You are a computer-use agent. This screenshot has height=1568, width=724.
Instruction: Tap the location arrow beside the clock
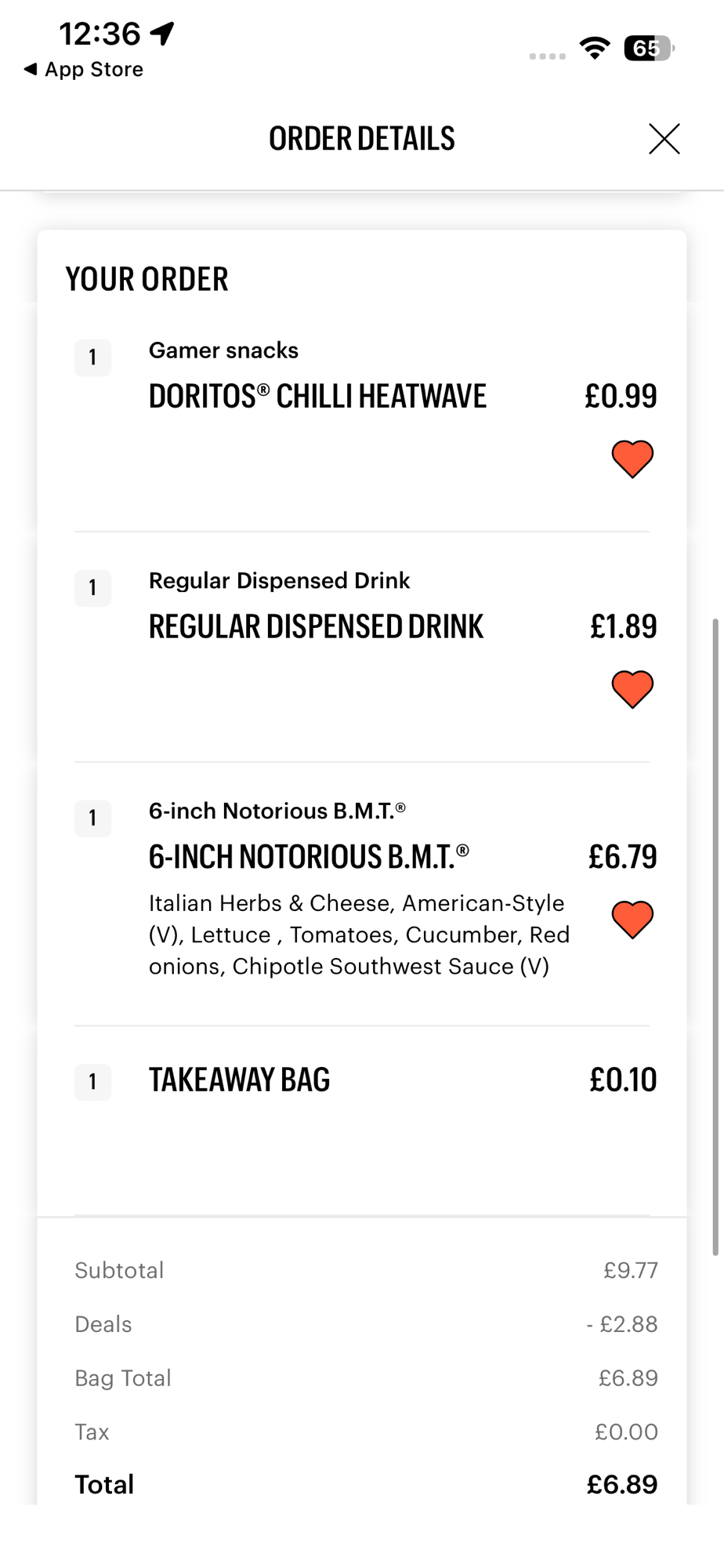[162, 33]
